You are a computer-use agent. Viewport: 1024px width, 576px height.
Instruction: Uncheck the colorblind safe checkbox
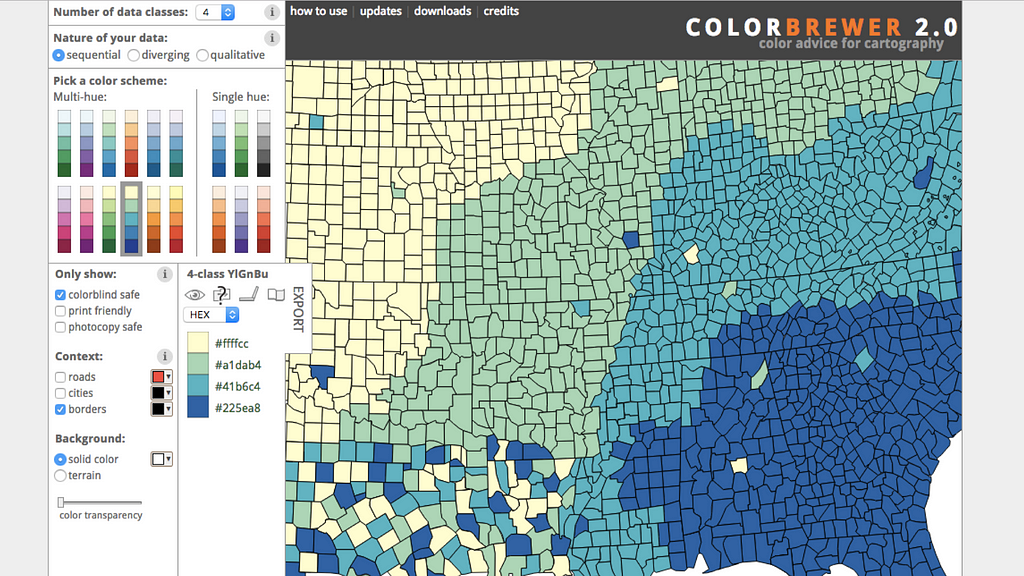[x=60, y=295]
